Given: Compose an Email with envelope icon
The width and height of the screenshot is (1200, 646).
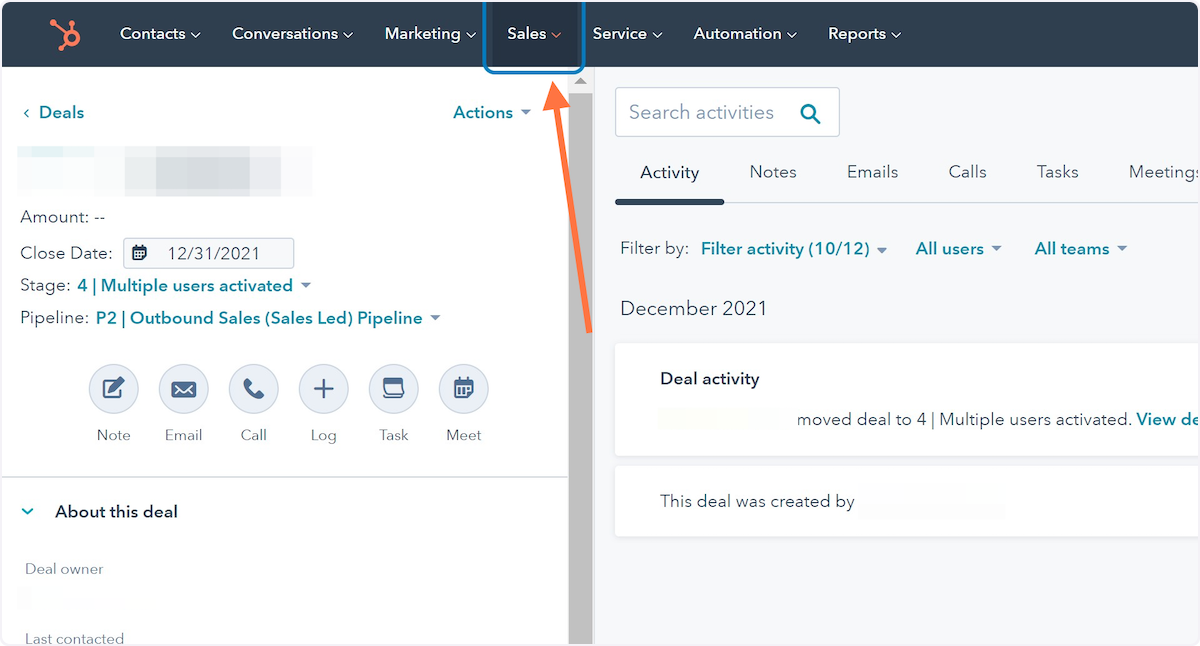Looking at the screenshot, I should (184, 389).
